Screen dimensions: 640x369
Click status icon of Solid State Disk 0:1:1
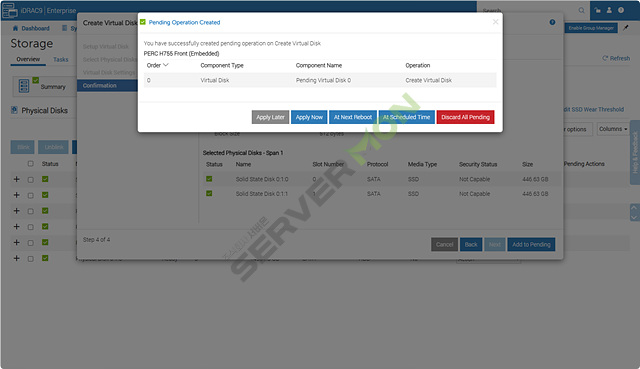point(209,193)
